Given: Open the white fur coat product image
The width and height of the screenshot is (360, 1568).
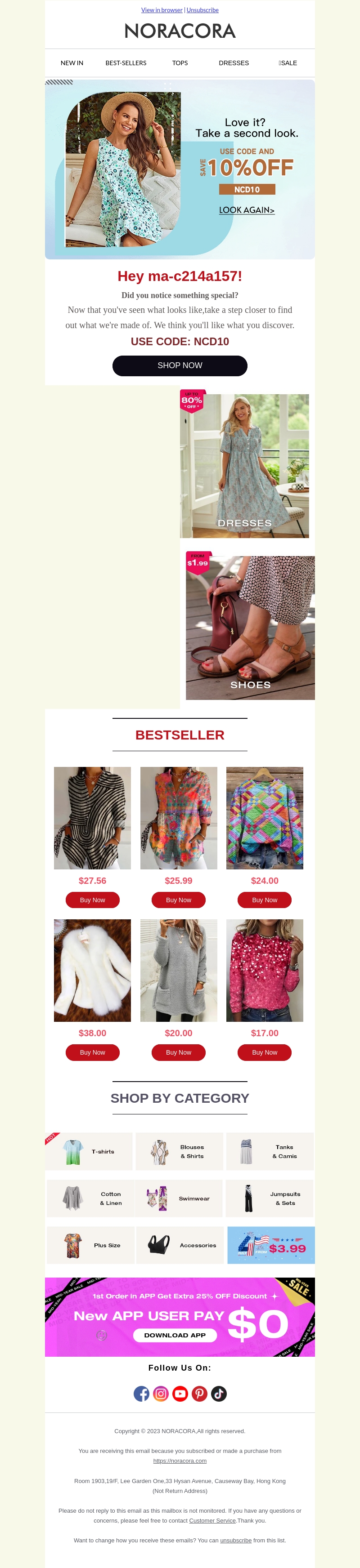Looking at the screenshot, I should 93,970.
